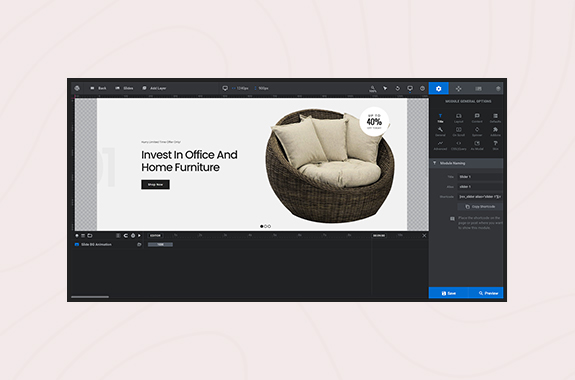
Task: Go Back to the module overview
Action: click(98, 88)
